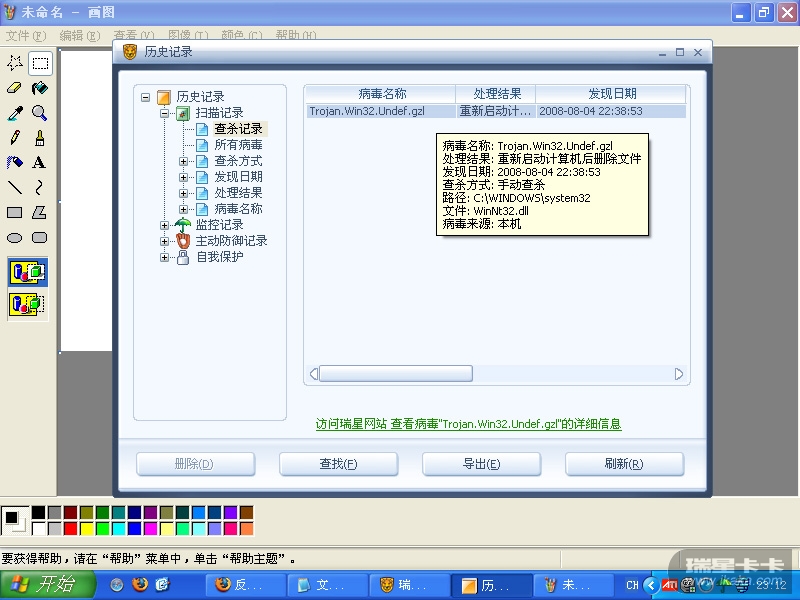Viewport: 800px width, 600px height.
Task: Pick the orange swatch at palette end
Action: [x=246, y=528]
